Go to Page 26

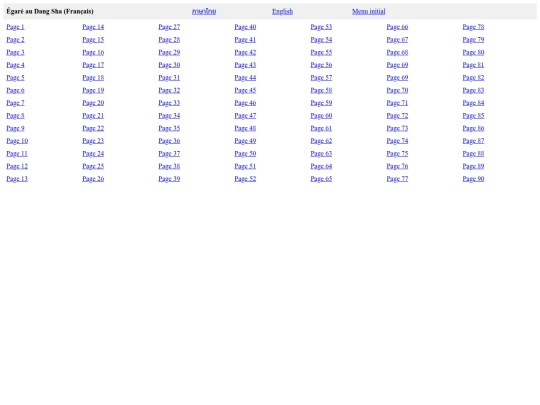click(x=93, y=179)
